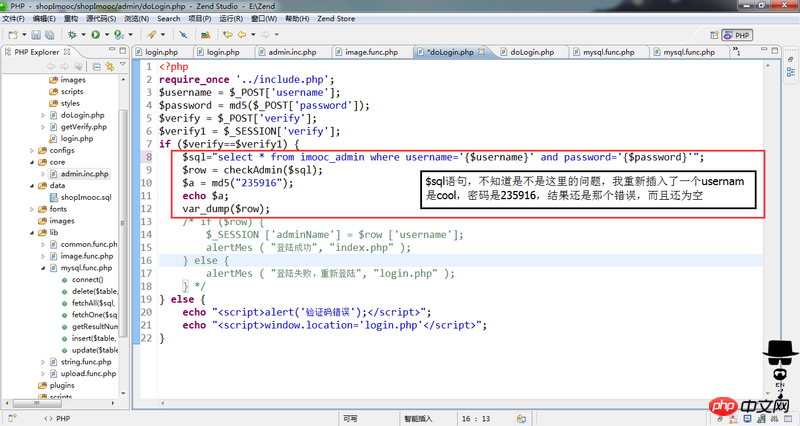This screenshot has width=800, height=426.
Task: Expand the fonts folder
Action: click(32, 209)
